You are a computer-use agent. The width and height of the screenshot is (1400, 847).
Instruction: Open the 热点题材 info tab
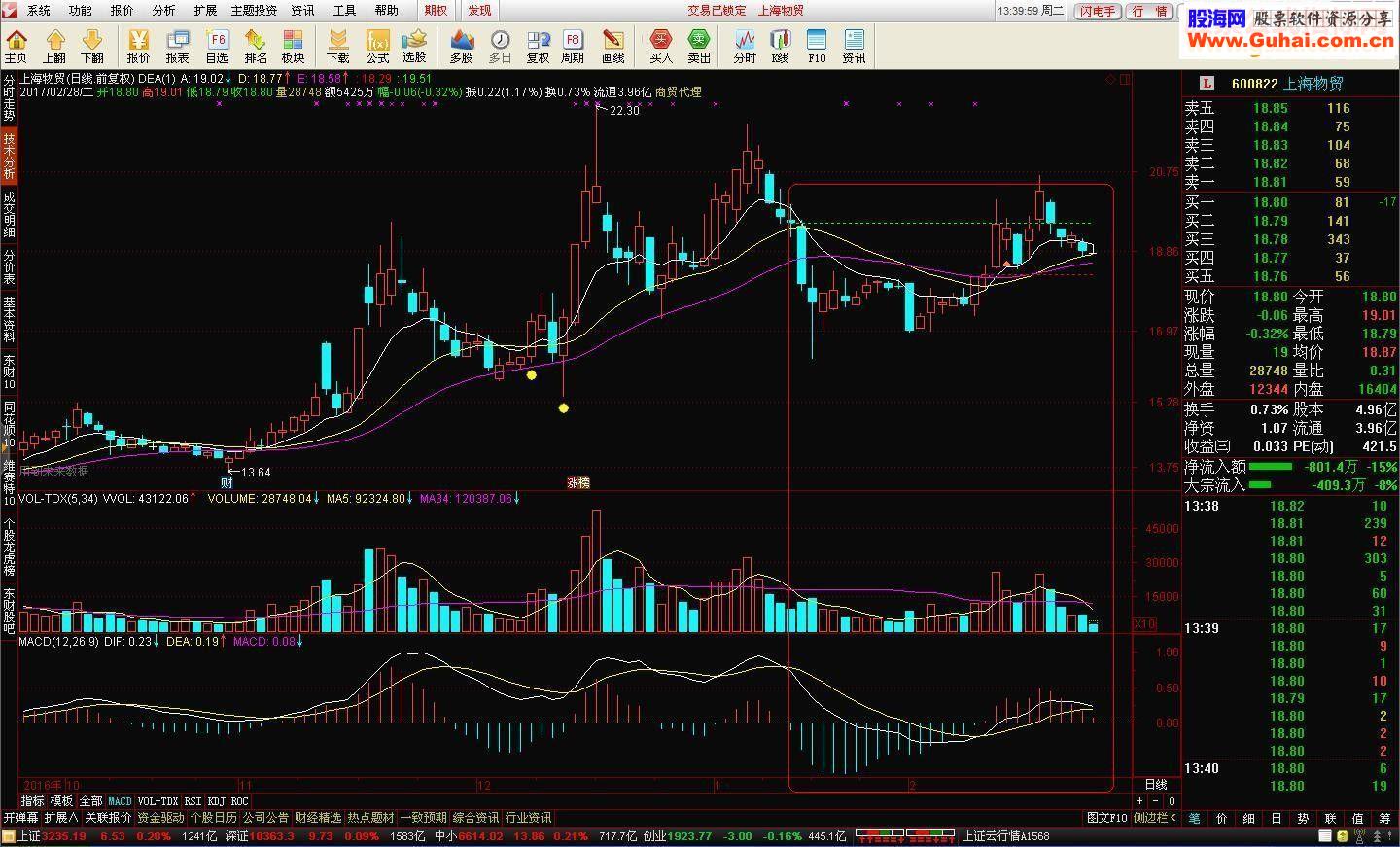point(370,818)
